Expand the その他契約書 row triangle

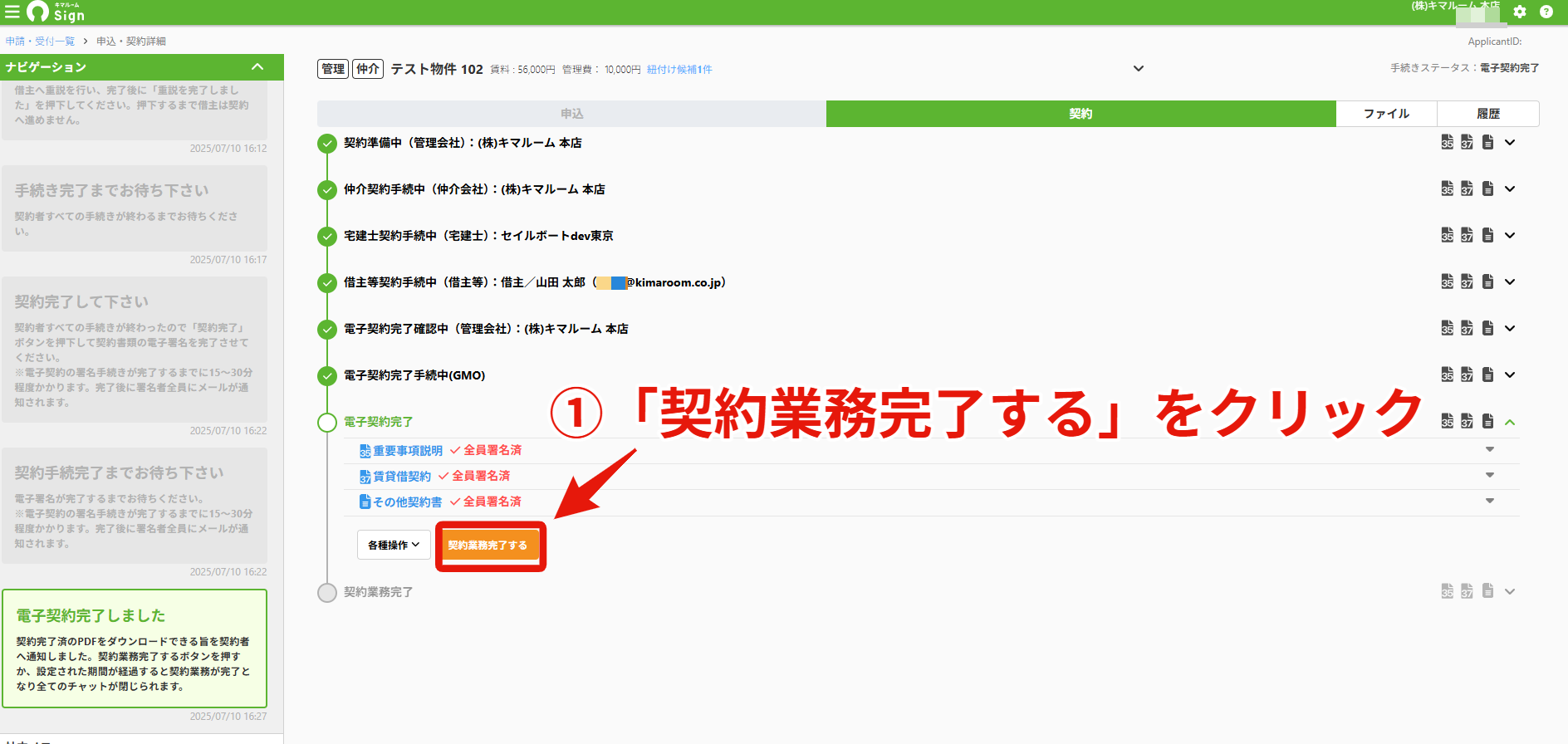point(1490,501)
